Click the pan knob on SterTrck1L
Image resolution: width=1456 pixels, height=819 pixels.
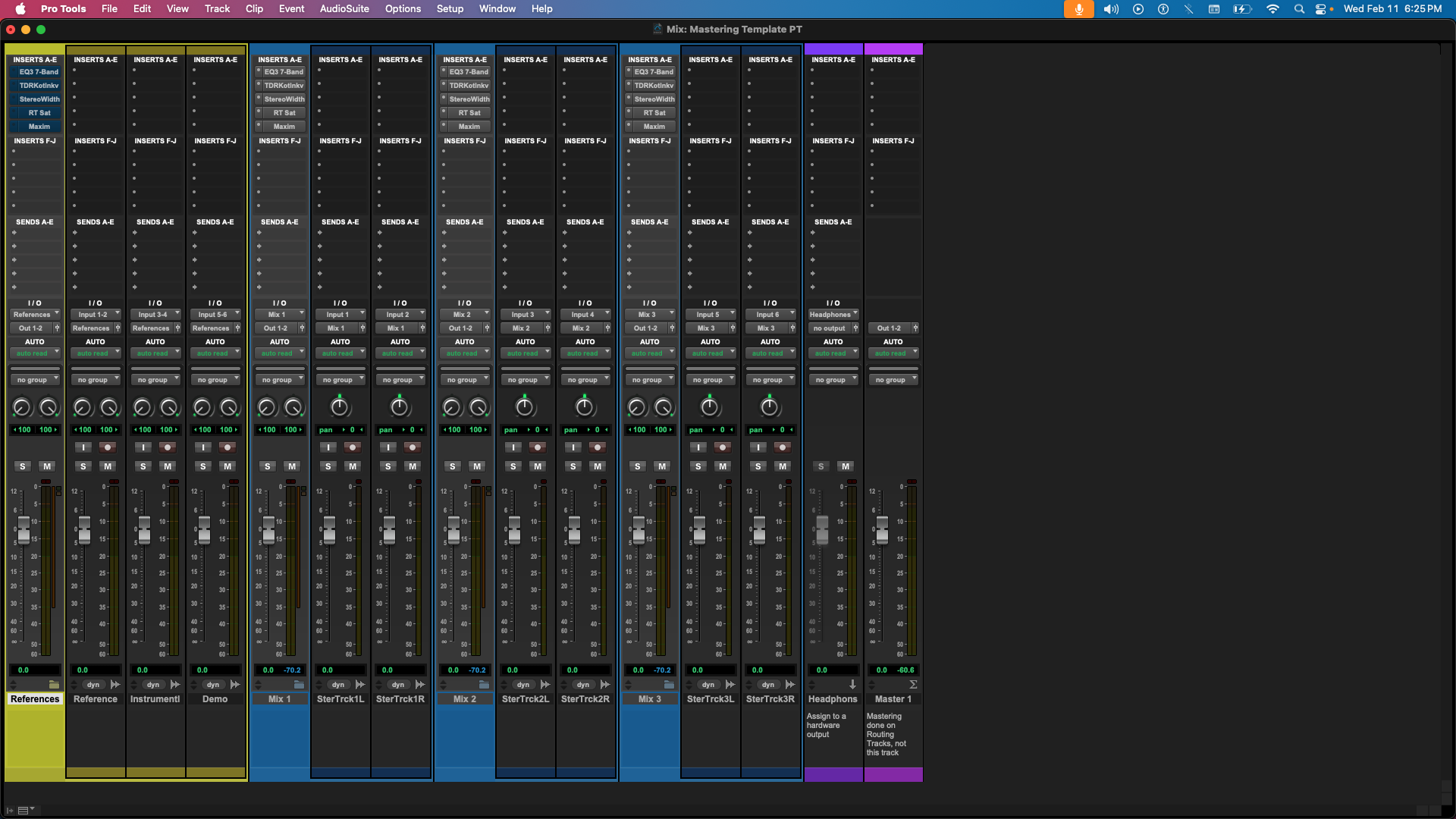coord(340,406)
